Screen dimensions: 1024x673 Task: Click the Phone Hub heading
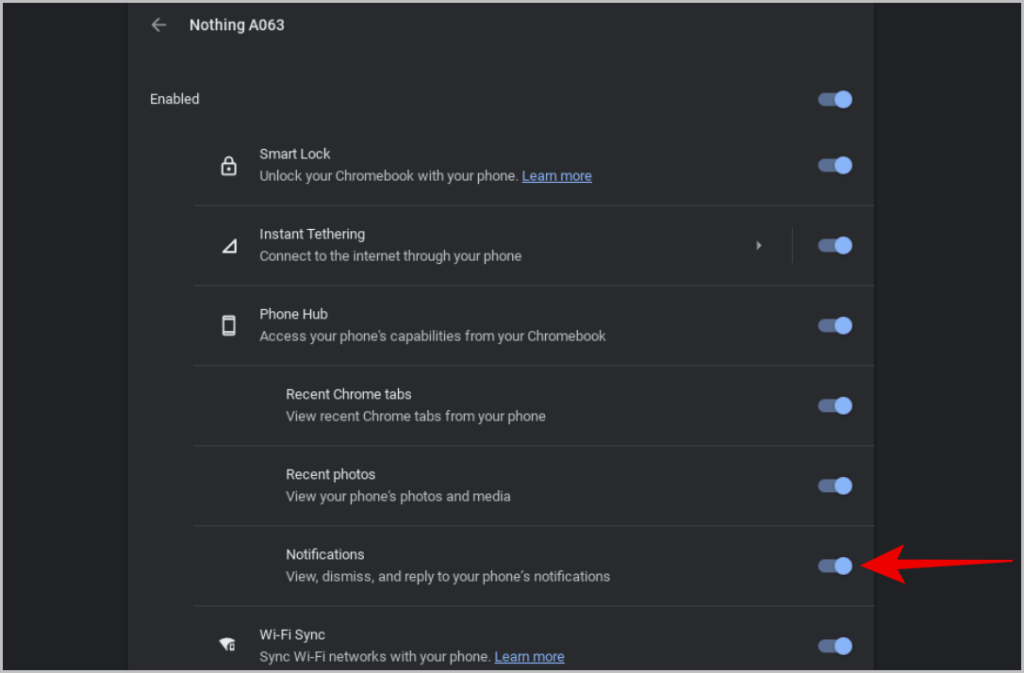tap(293, 315)
